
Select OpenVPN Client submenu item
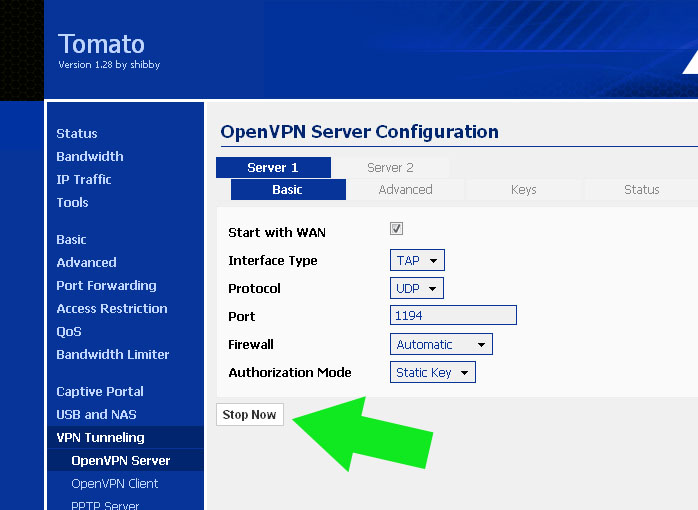(x=115, y=484)
